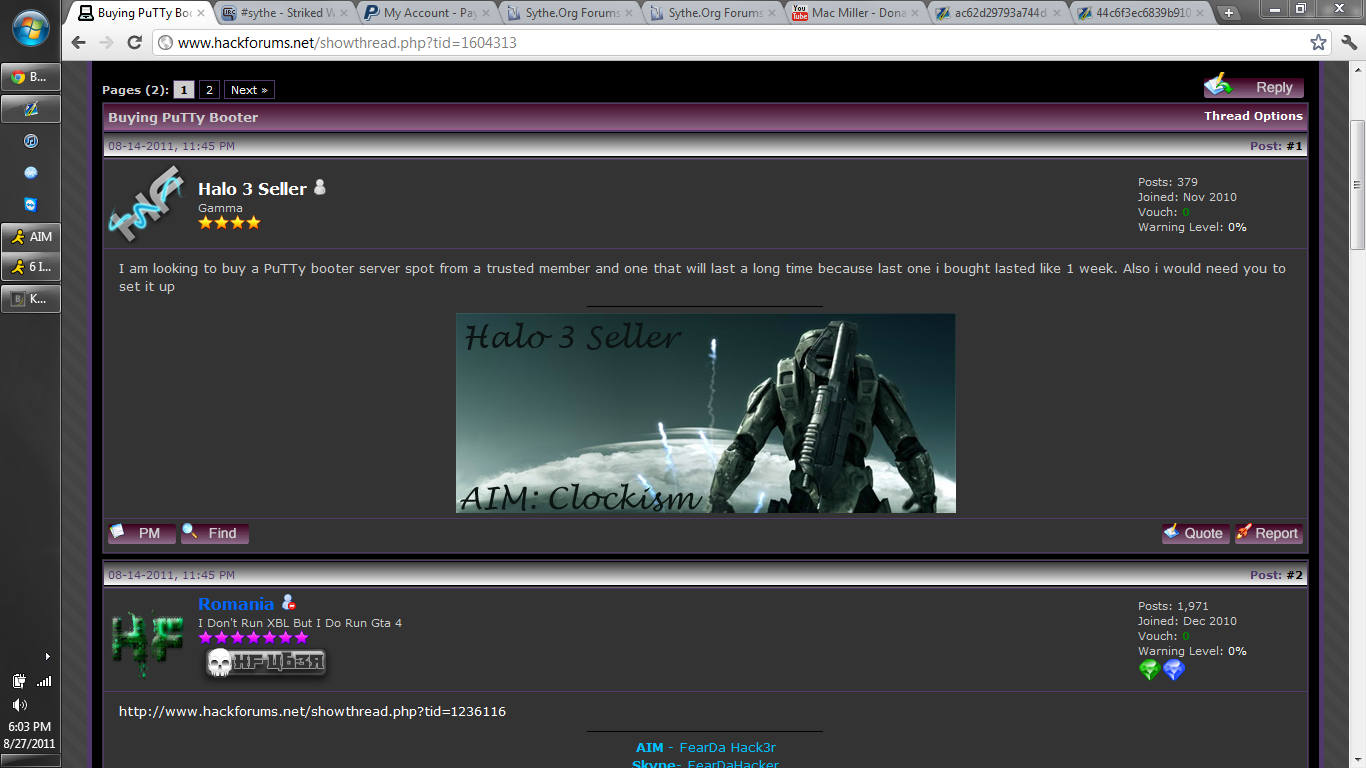The width and height of the screenshot is (1366, 768).
Task: Click the 'Gamma' user title text
Action: (x=220, y=208)
